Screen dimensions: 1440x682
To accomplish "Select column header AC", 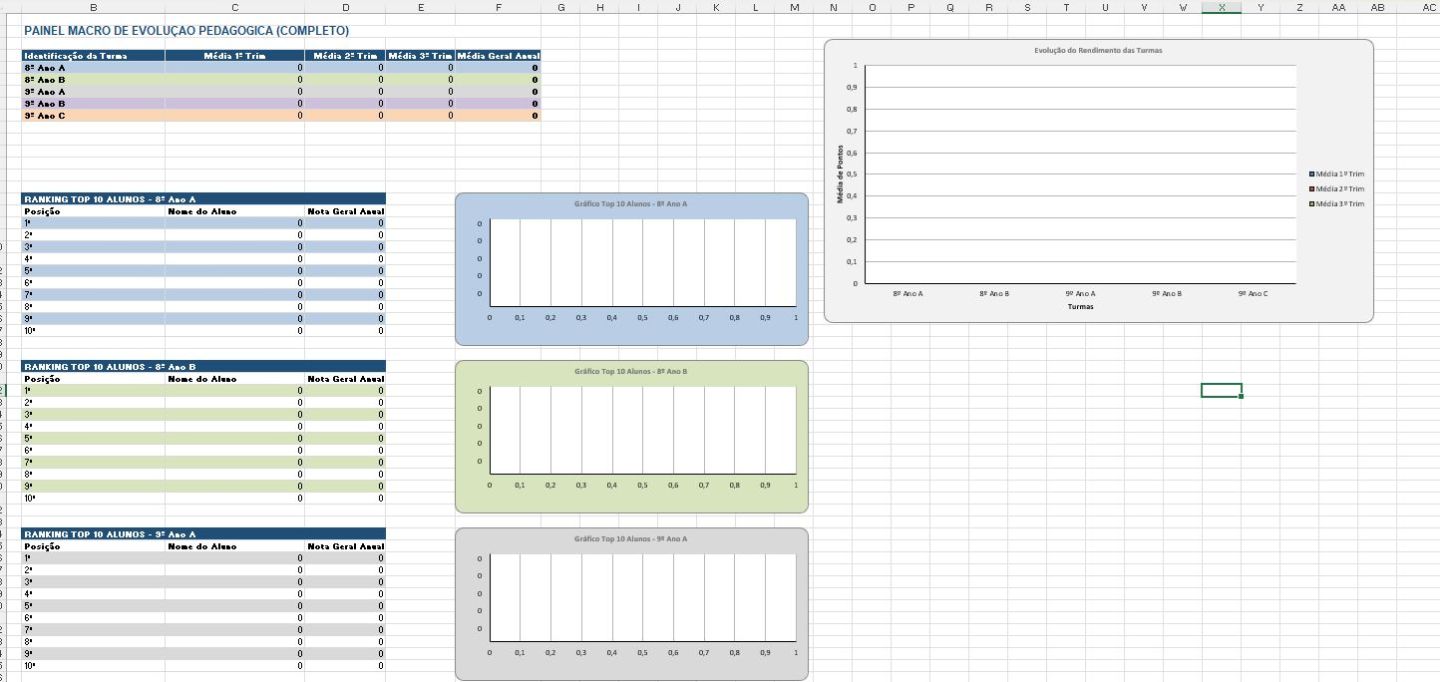I will [1428, 7].
